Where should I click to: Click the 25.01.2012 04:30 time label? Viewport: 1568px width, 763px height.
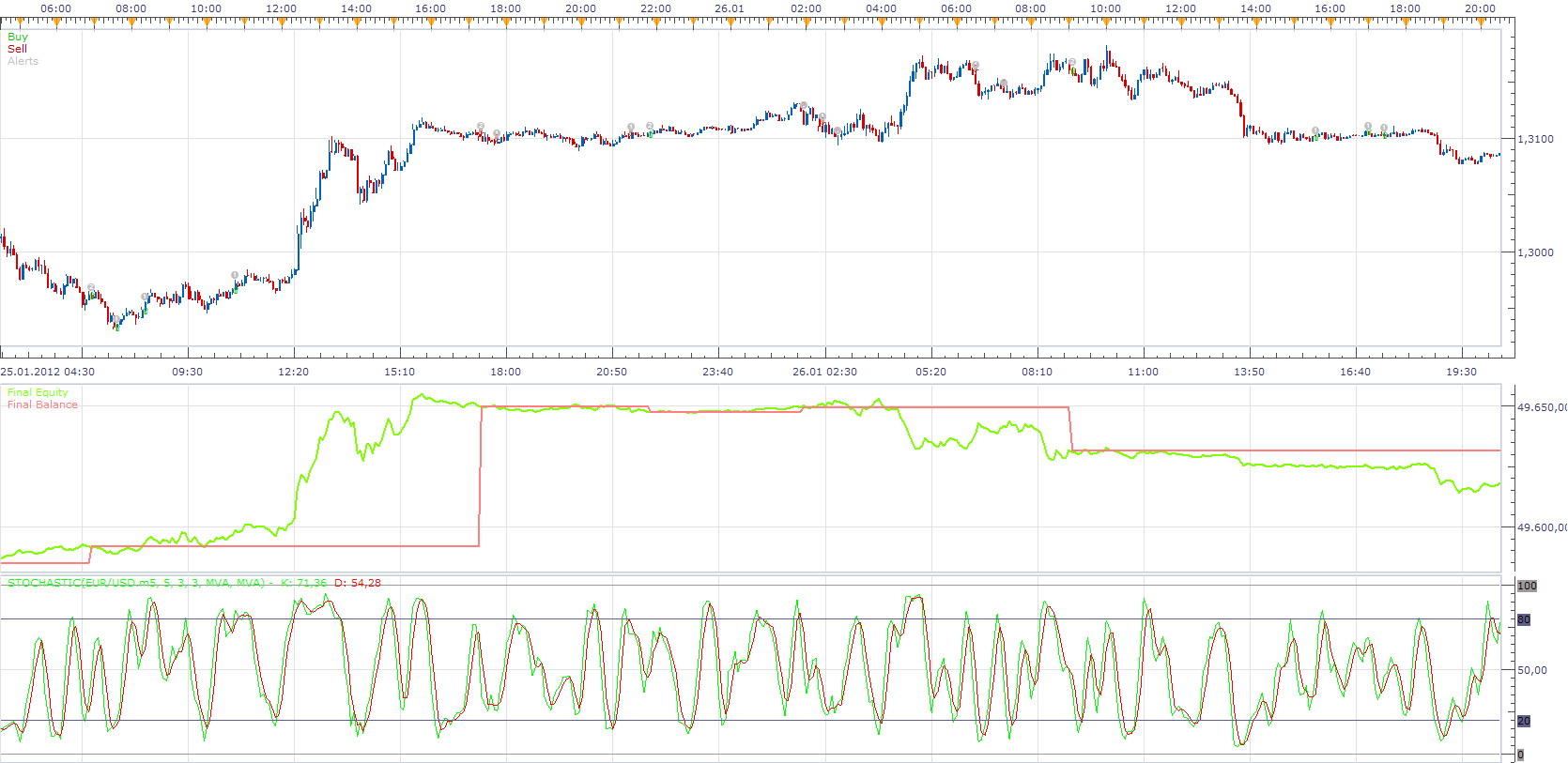pos(48,372)
